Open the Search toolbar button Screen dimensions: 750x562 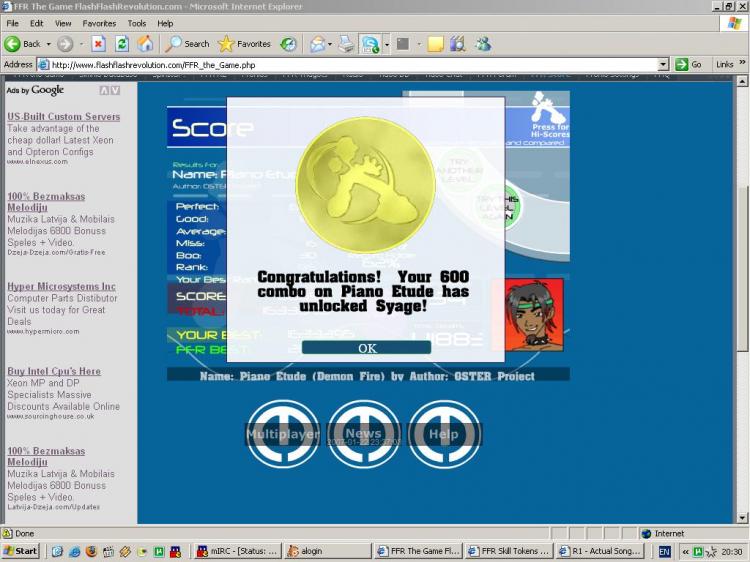pos(188,44)
